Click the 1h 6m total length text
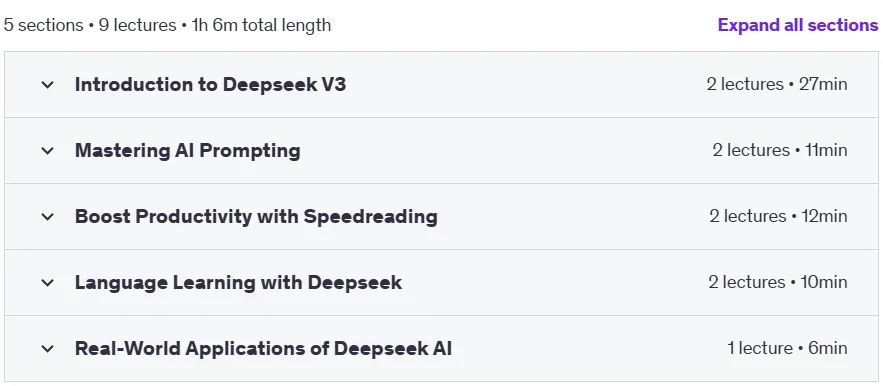 click(261, 25)
